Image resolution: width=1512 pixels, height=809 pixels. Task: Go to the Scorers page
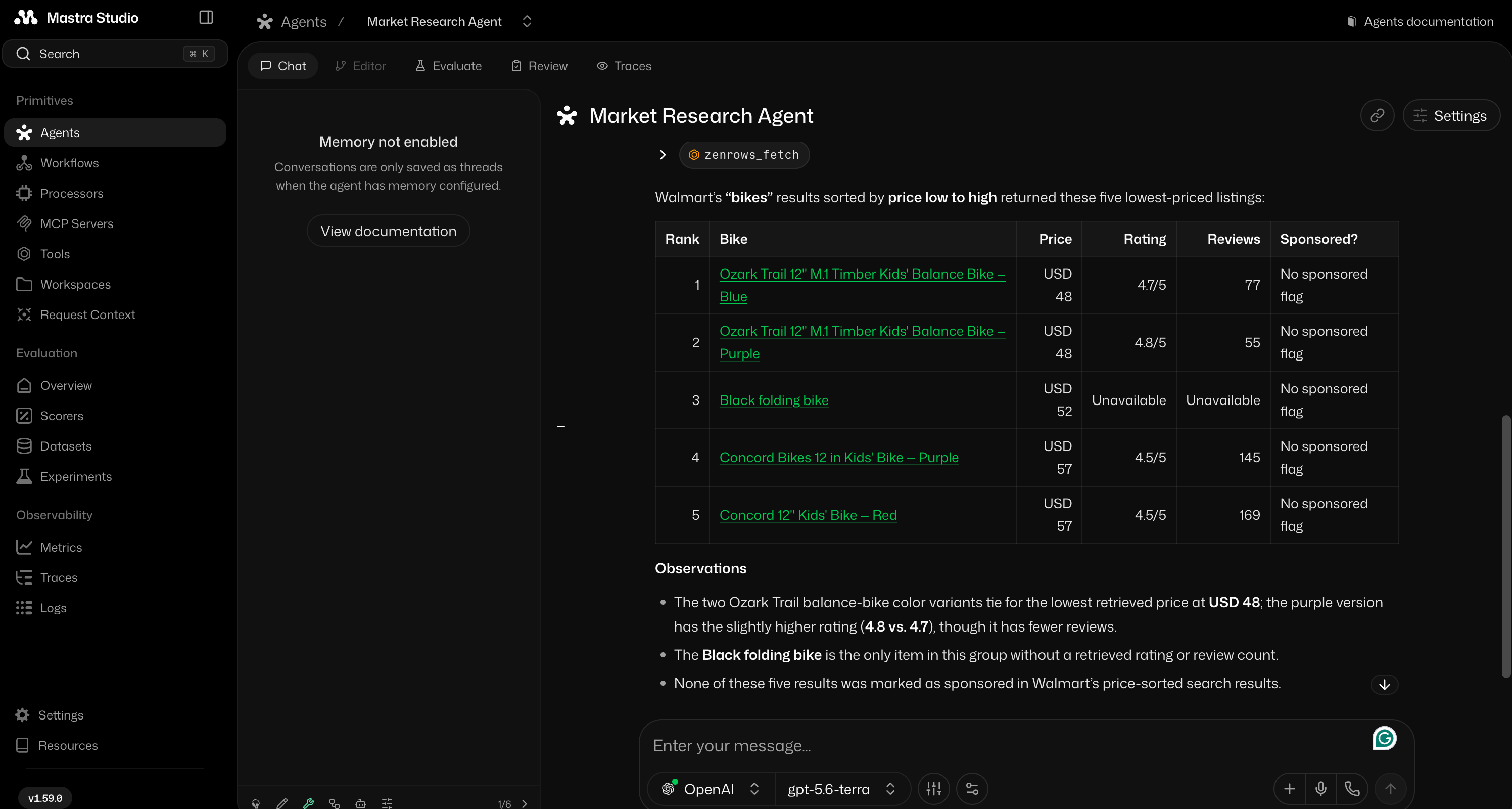tap(115, 416)
